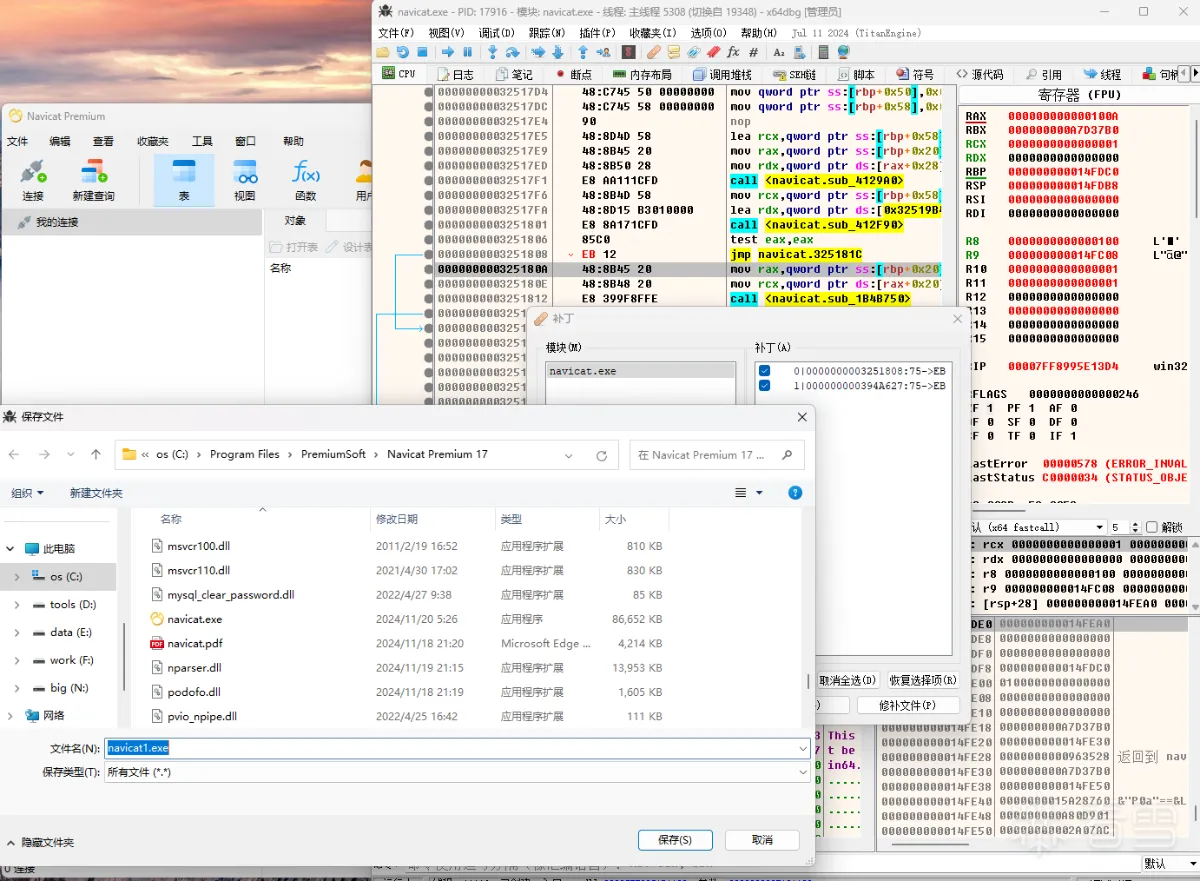The width and height of the screenshot is (1200, 881).
Task: Click the step over icon in x64dbg
Action: (x=513, y=52)
